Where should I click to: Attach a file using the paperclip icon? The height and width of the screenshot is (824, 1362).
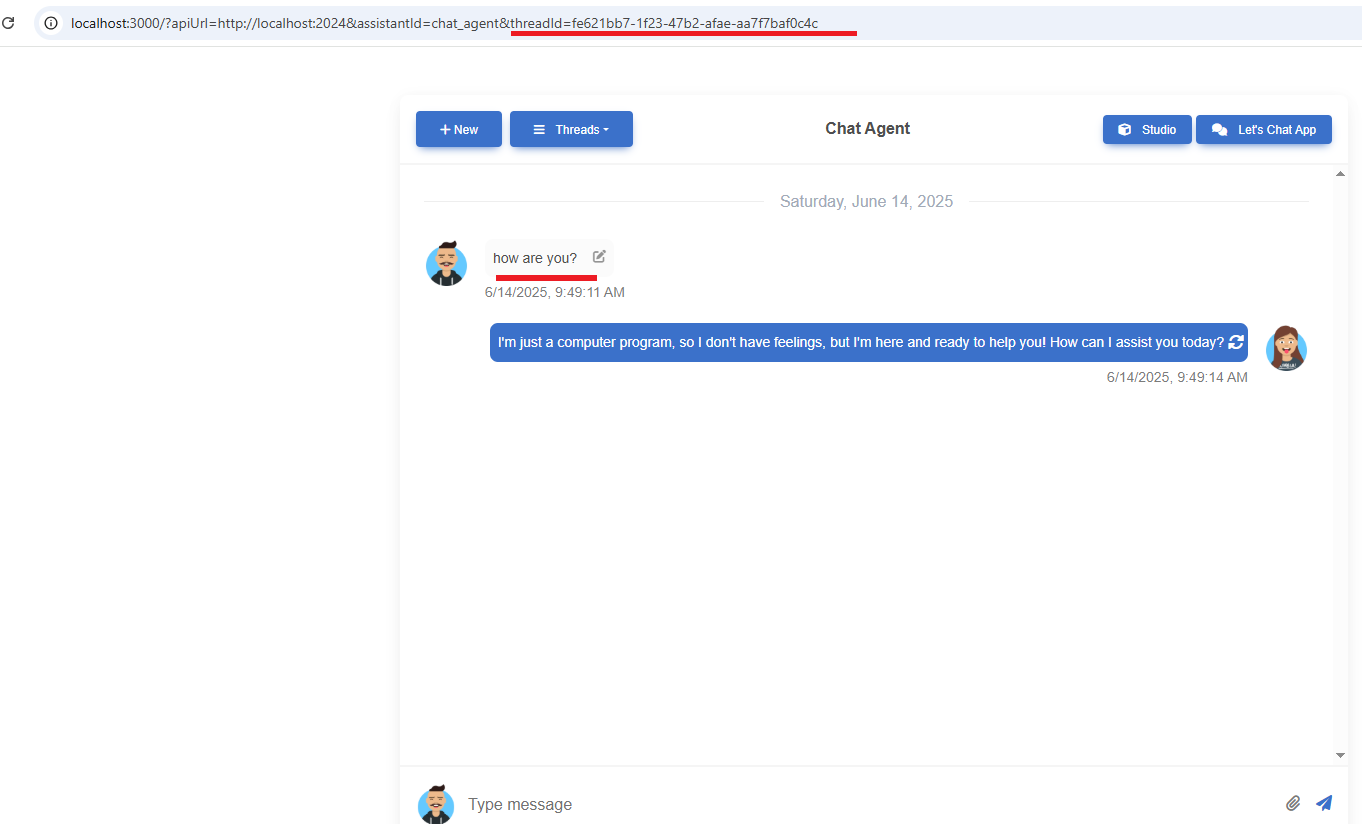pyautogui.click(x=1293, y=803)
